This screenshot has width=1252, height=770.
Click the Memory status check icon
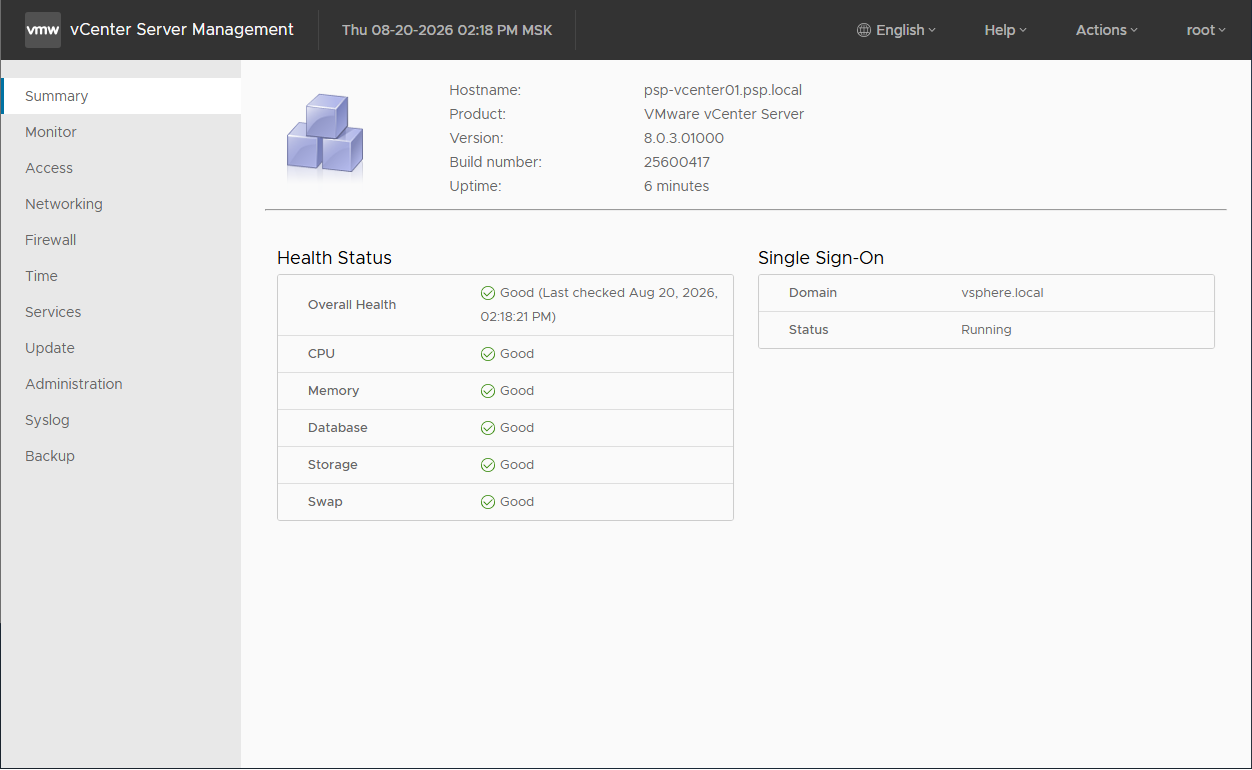tap(488, 391)
